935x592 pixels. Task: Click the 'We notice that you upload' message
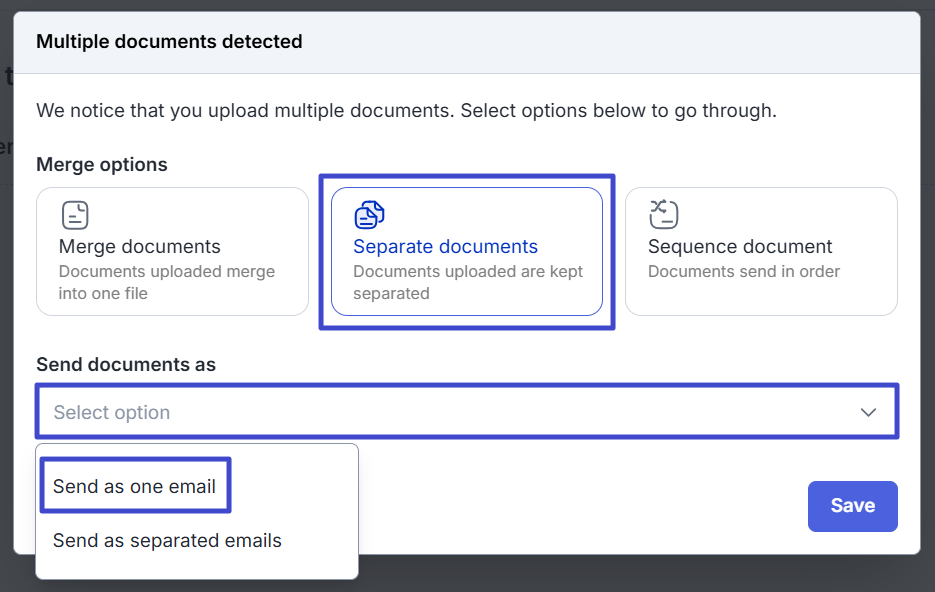click(406, 110)
